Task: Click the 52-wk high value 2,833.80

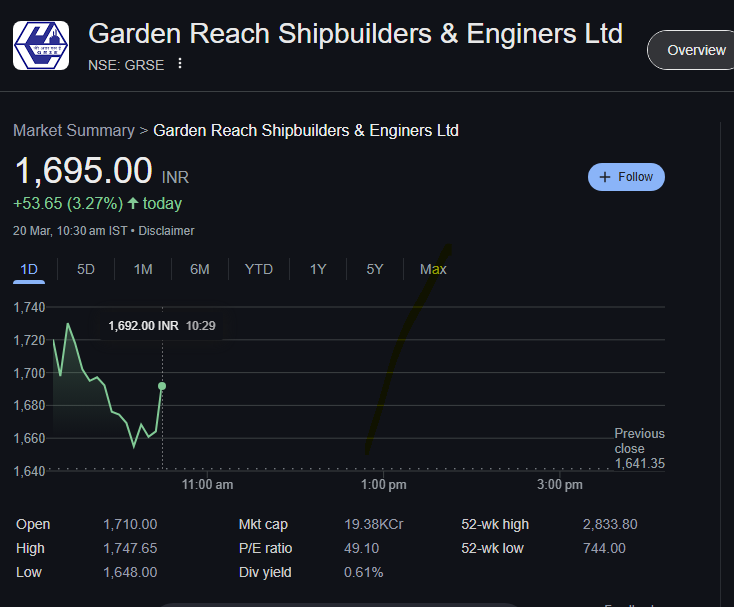Action: pos(610,524)
